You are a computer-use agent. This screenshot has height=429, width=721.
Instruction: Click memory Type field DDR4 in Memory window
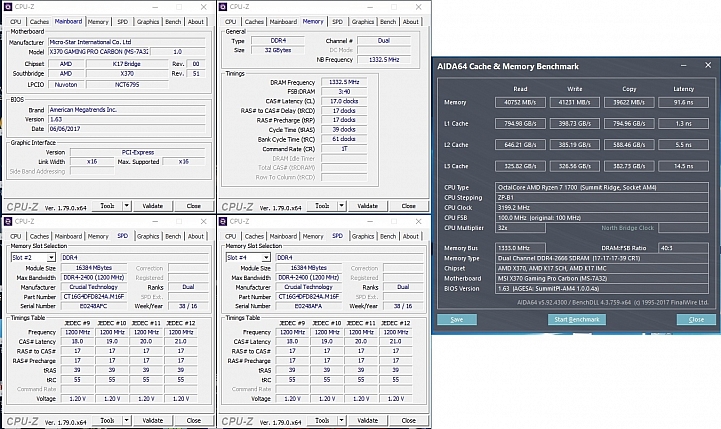pyautogui.click(x=278, y=40)
